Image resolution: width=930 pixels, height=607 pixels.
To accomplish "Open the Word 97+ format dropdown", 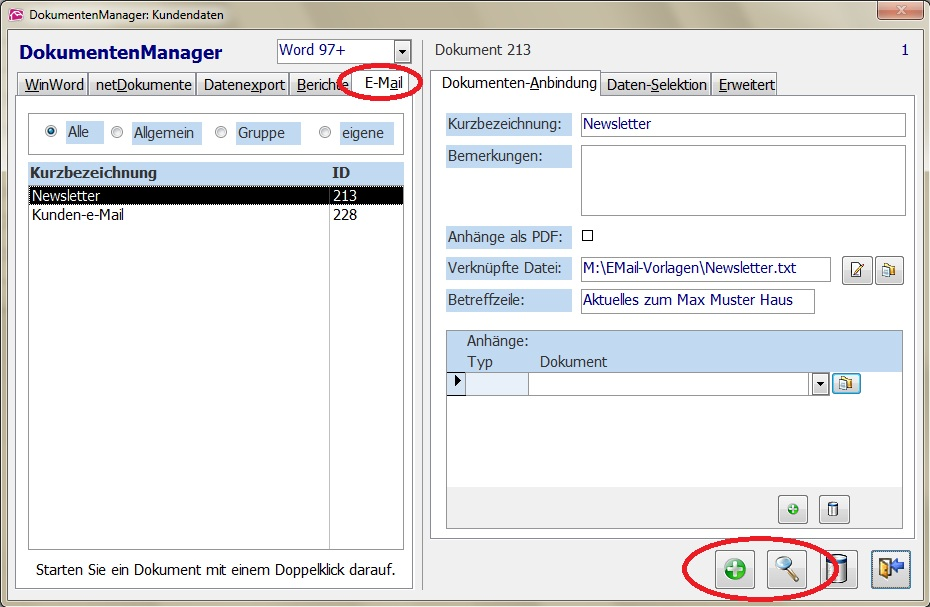I will click(402, 52).
